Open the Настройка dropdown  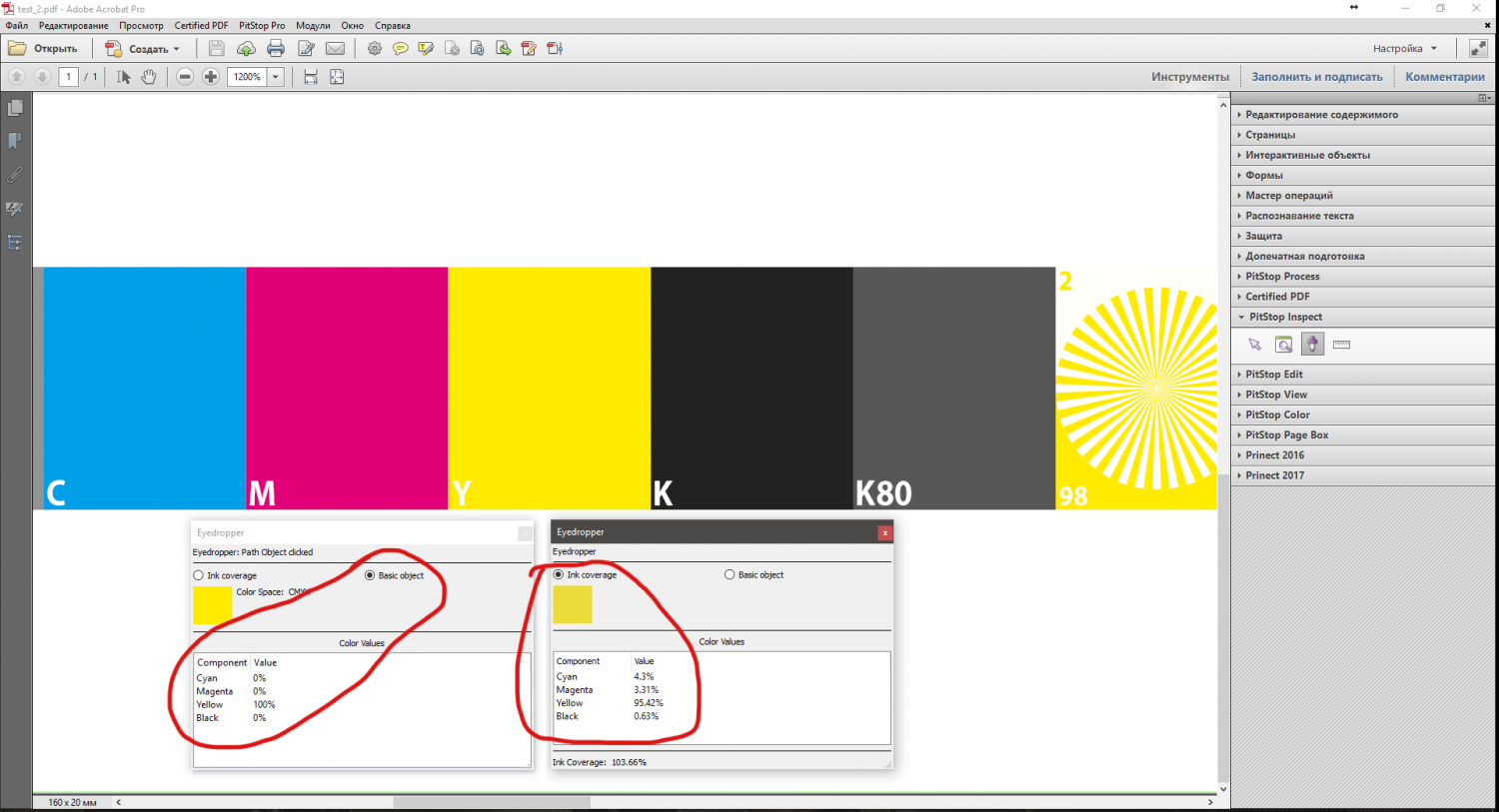coord(1405,48)
